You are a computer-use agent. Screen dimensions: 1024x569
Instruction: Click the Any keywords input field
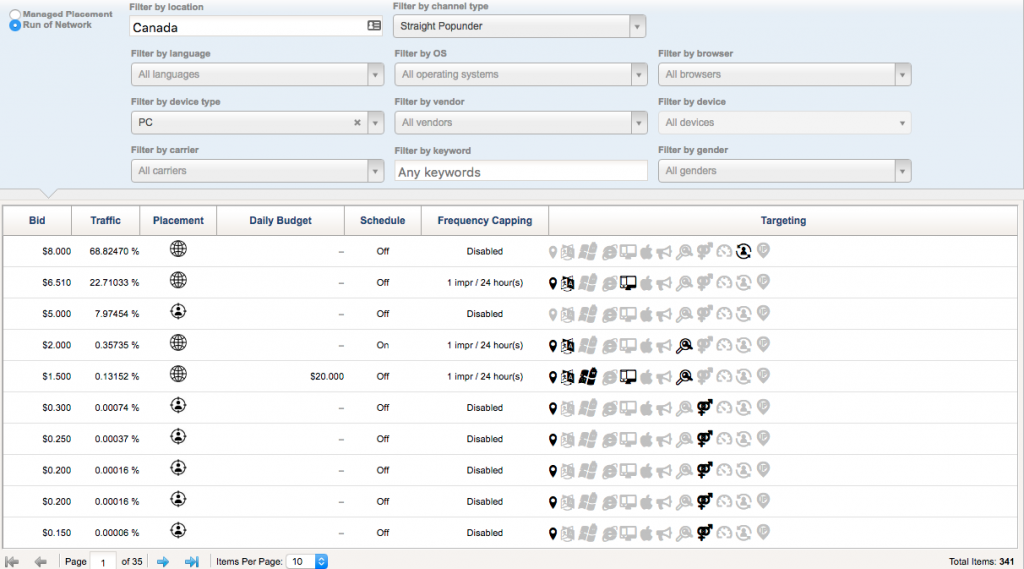click(520, 172)
